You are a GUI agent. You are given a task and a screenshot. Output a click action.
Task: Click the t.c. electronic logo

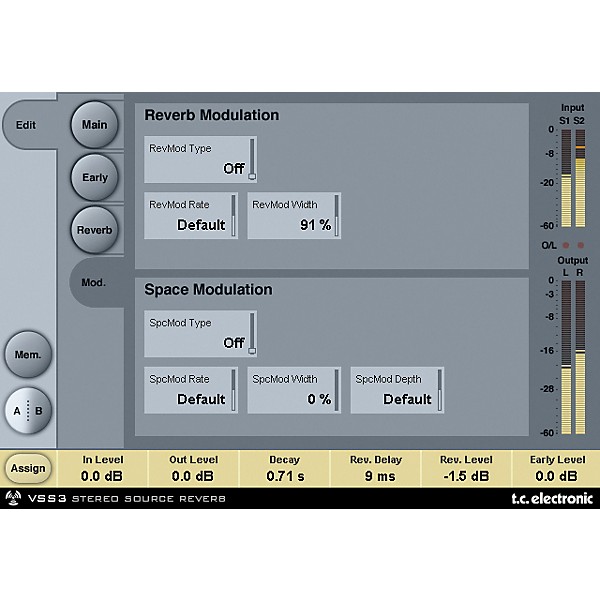point(552,499)
